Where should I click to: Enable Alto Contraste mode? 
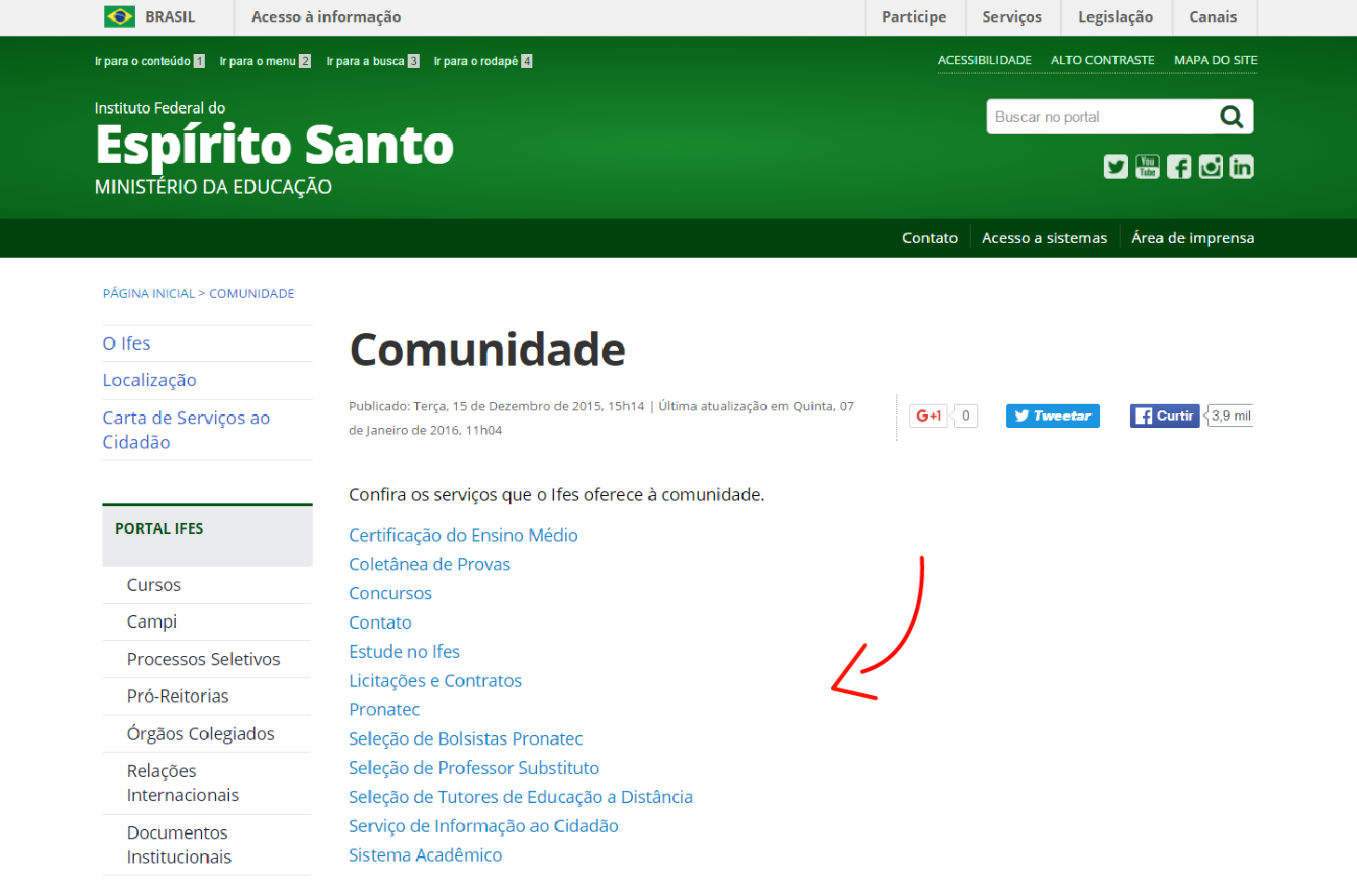pos(1103,60)
